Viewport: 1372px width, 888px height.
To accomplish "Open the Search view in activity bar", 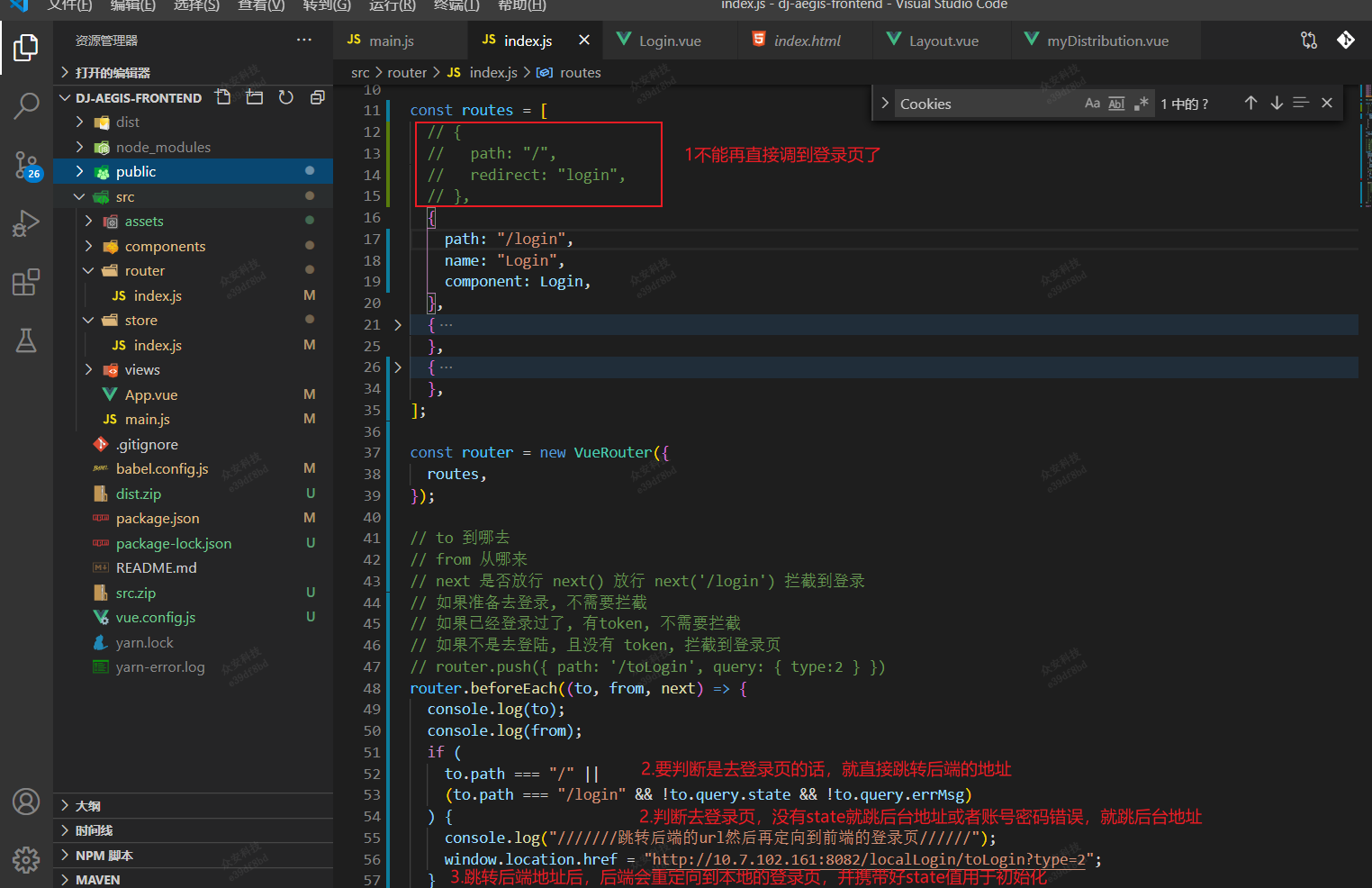I will (x=26, y=105).
